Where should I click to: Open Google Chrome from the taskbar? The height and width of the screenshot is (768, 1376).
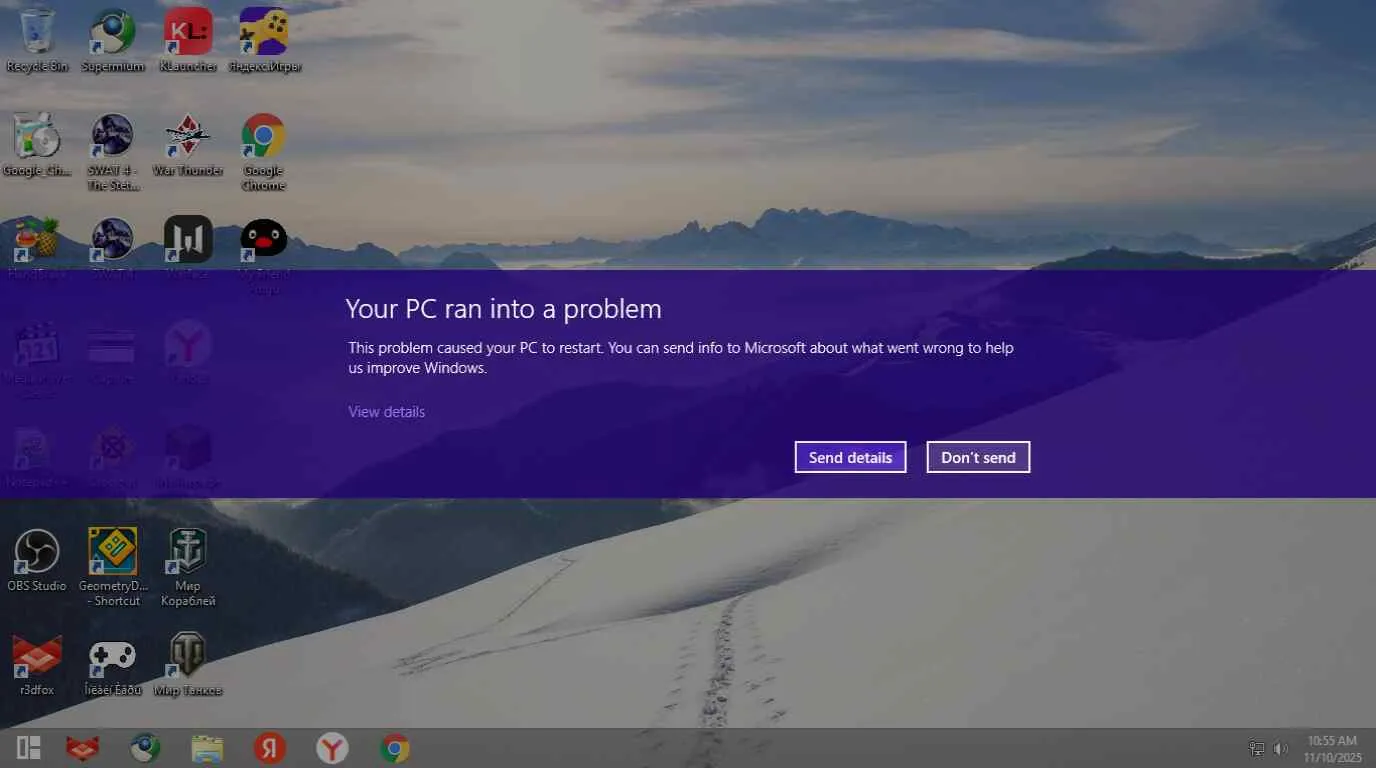395,748
